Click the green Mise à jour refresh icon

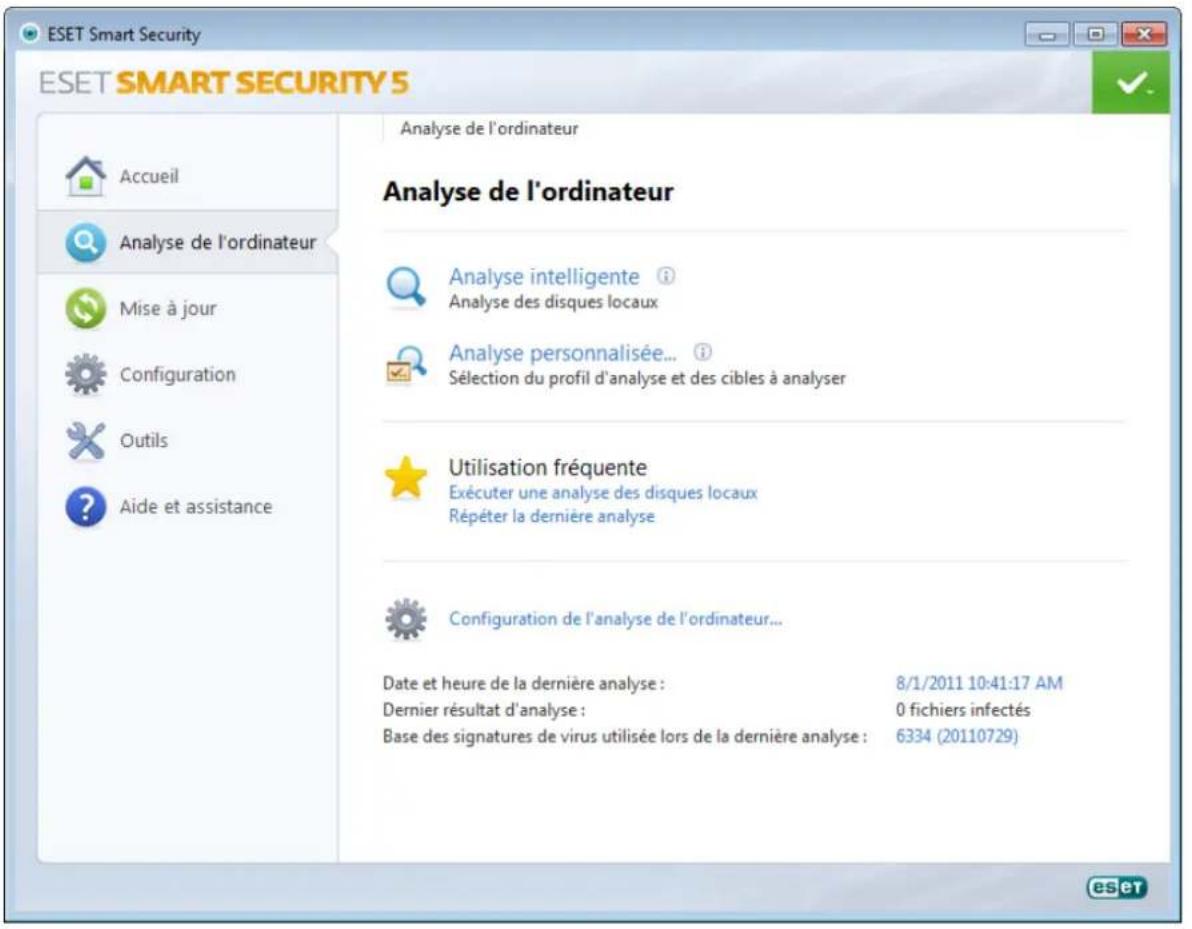coord(85,309)
